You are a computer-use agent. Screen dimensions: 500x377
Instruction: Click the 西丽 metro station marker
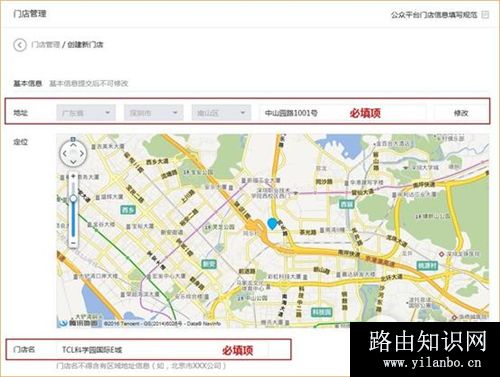pos(346,204)
